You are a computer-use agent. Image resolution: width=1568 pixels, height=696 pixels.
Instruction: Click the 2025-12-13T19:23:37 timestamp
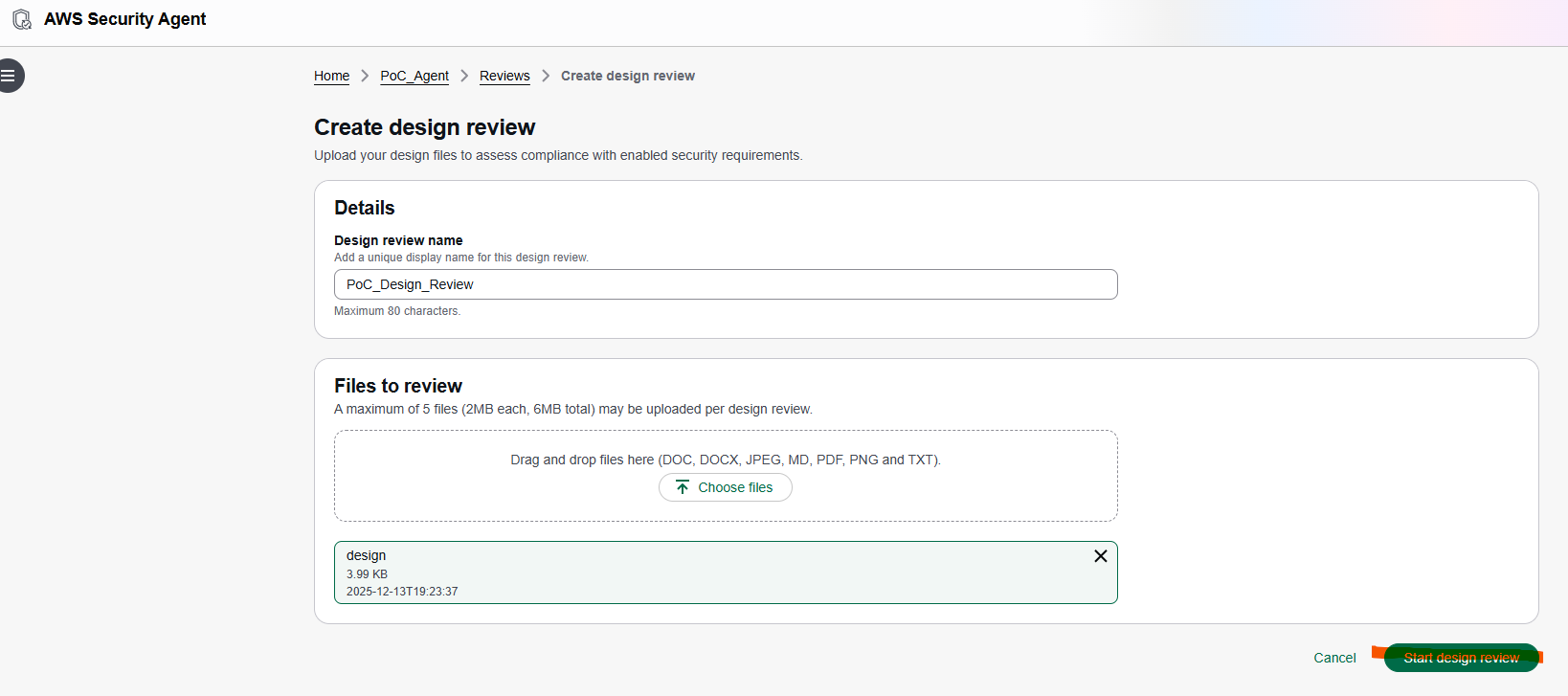[x=402, y=592]
